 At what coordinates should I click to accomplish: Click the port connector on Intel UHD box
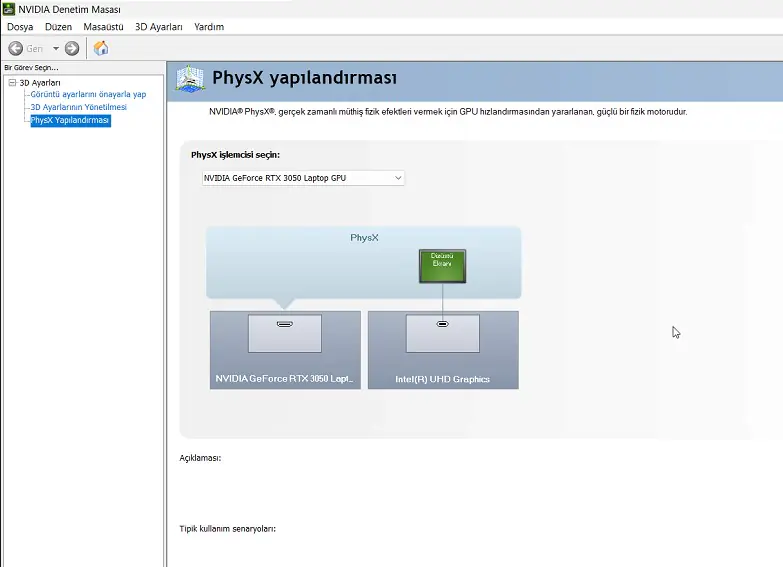[442, 324]
